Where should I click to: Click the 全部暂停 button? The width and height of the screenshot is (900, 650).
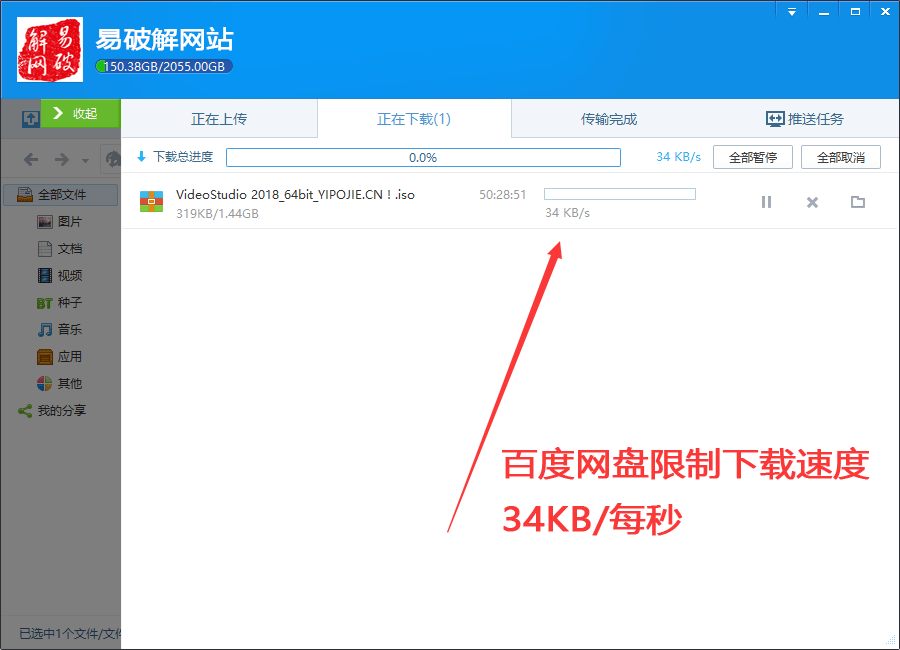click(752, 157)
